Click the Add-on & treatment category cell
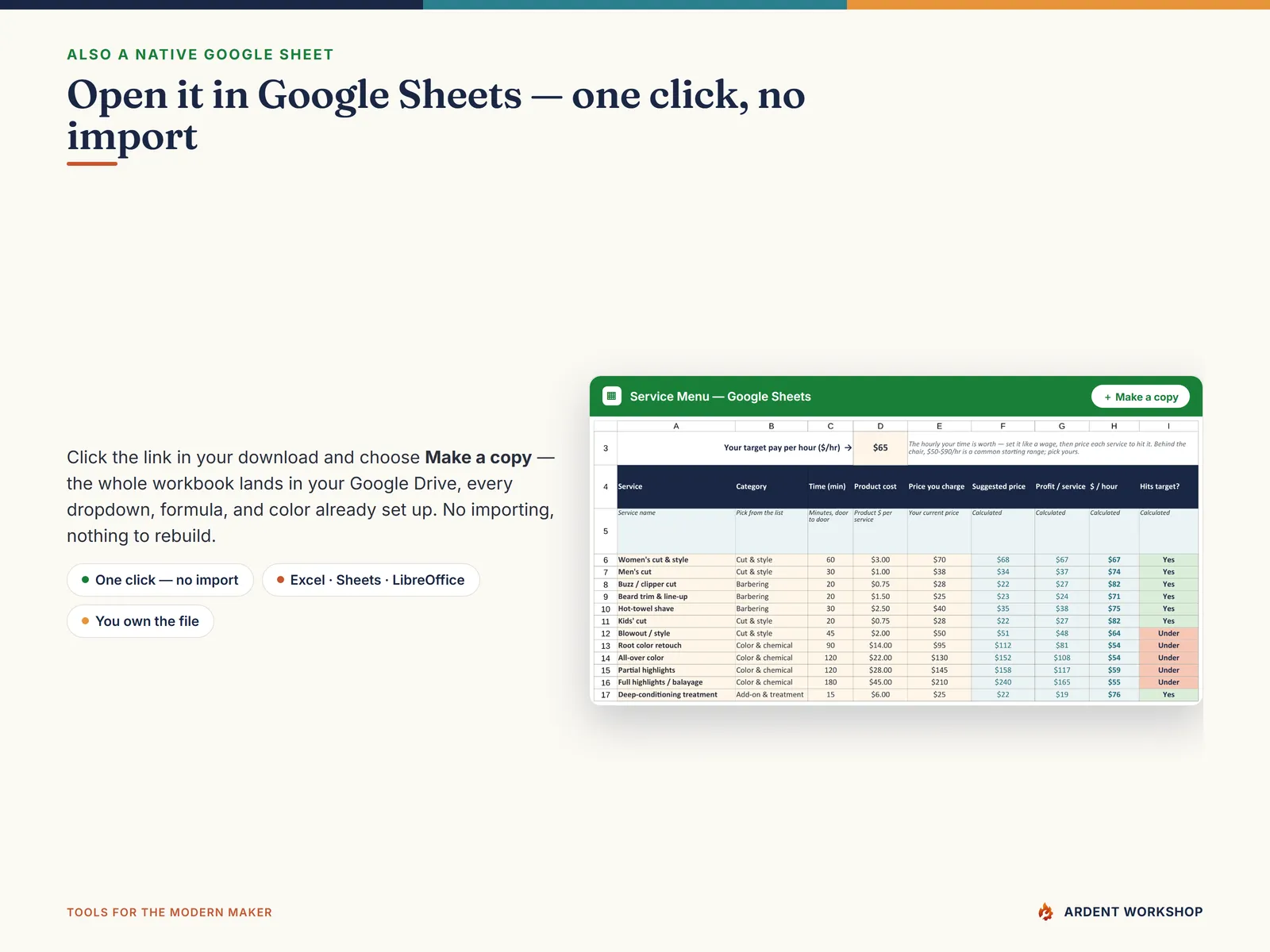 (x=772, y=695)
